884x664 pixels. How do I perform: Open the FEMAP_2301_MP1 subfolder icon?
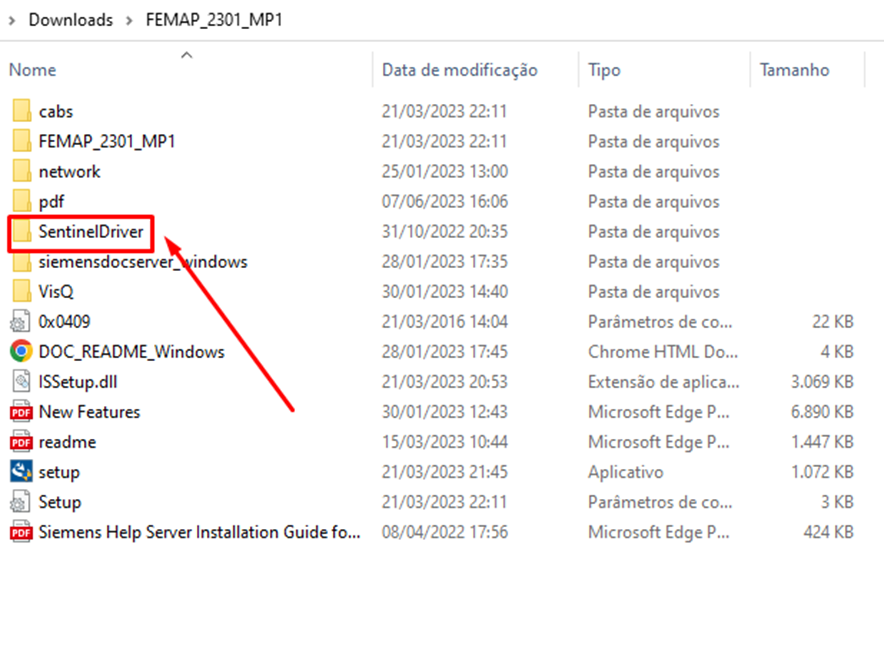pyautogui.click(x=21, y=141)
